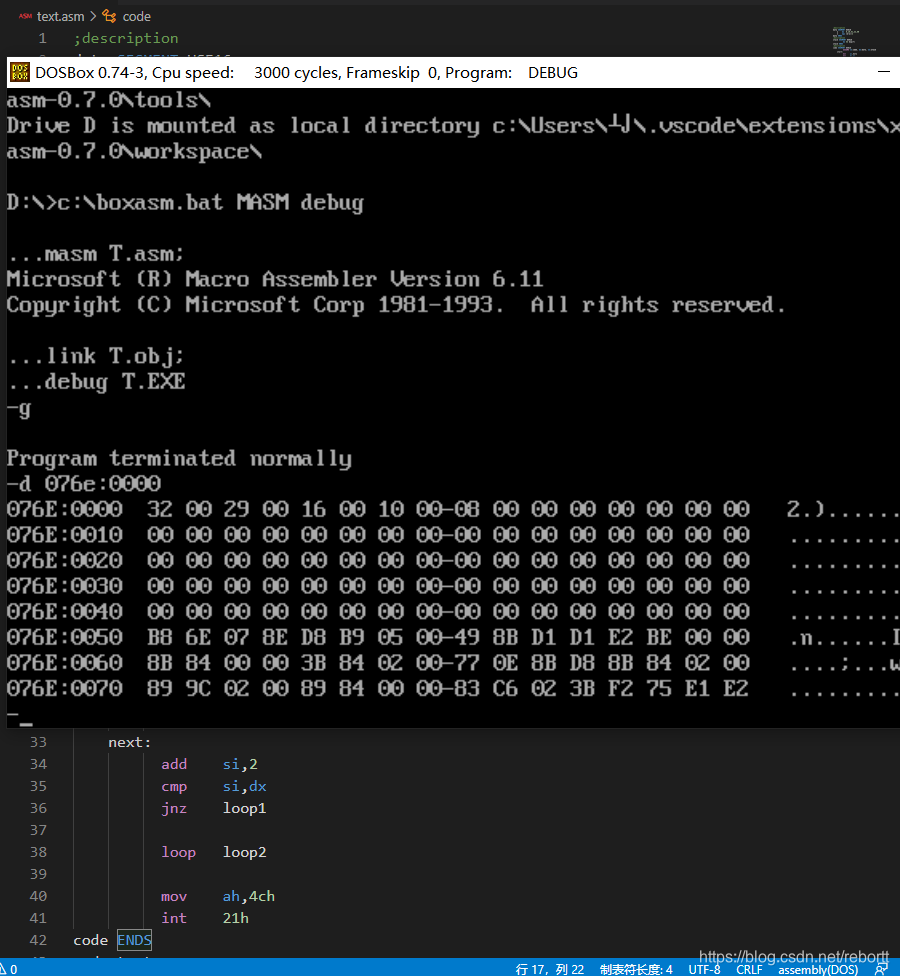The image size is (900, 976).
Task: Minimize the DOSBox window
Action: click(883, 72)
